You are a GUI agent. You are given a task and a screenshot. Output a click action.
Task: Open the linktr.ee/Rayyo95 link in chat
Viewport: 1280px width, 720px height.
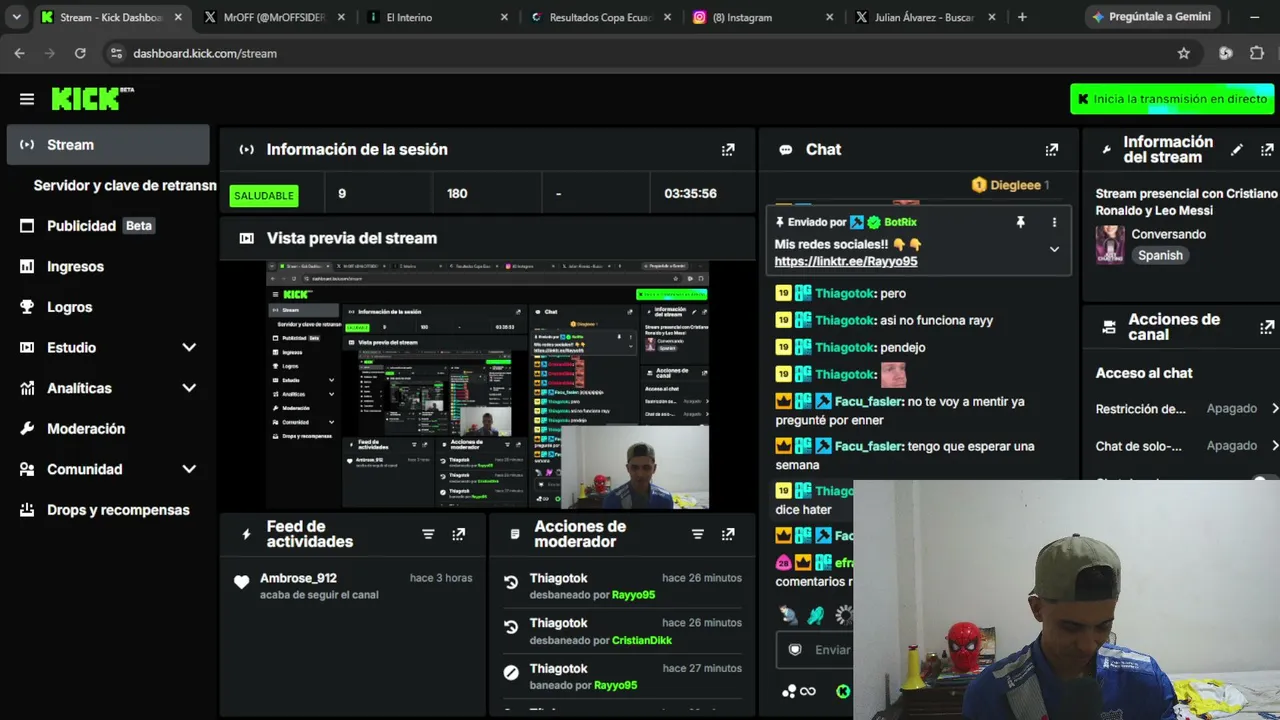tap(846, 261)
